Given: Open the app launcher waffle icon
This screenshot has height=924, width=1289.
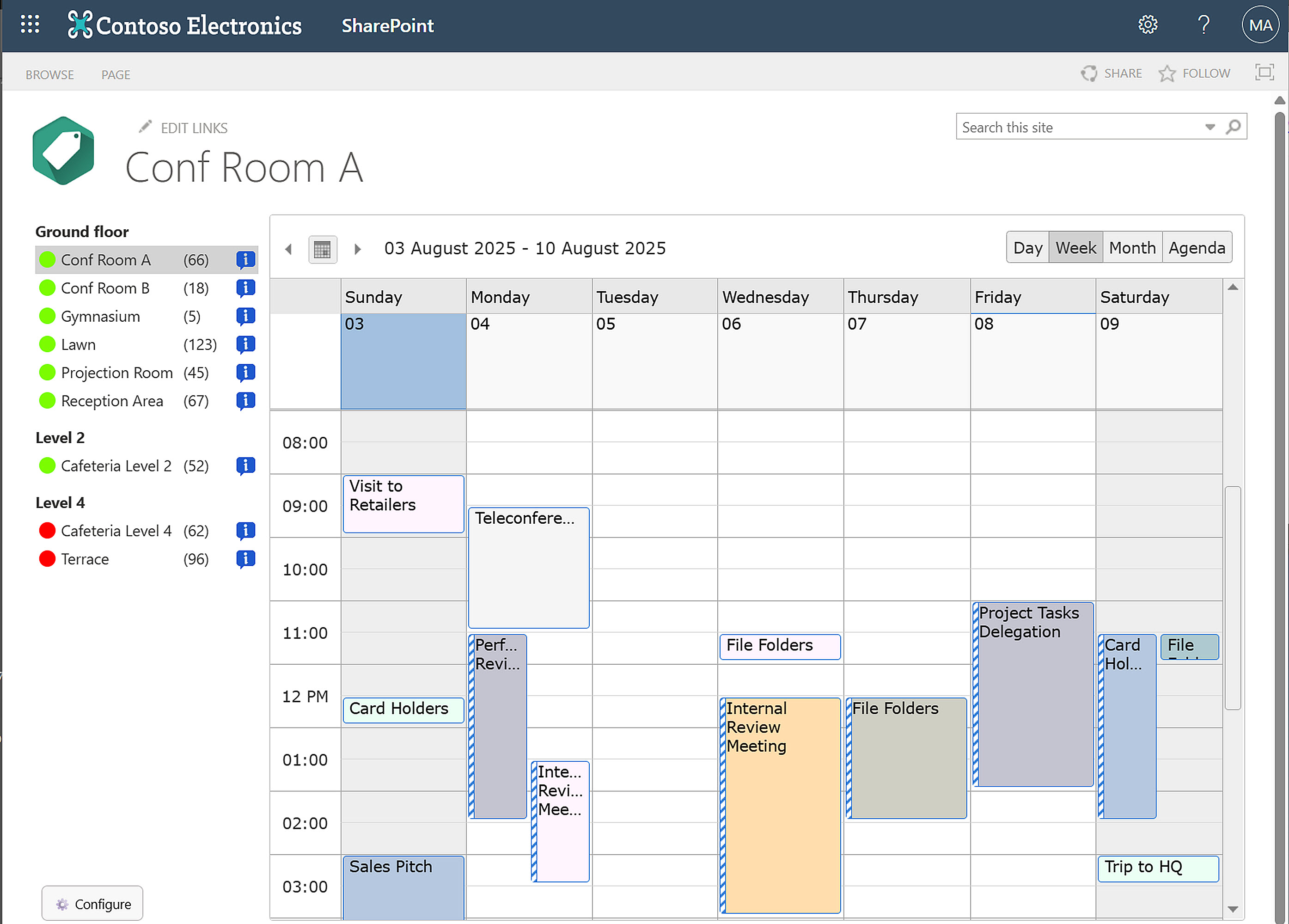Looking at the screenshot, I should [30, 25].
